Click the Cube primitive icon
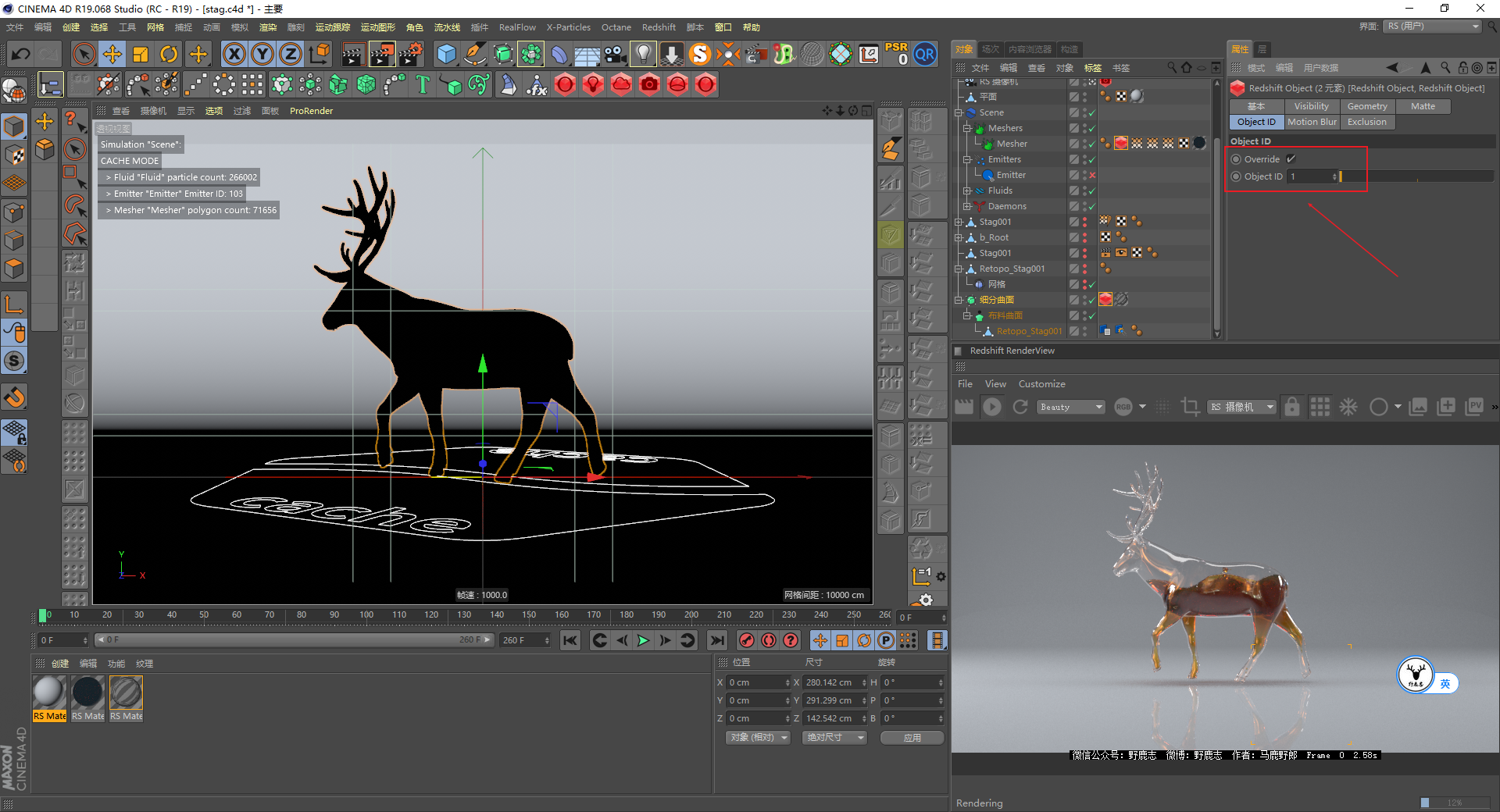The image size is (1500, 812). (x=446, y=54)
